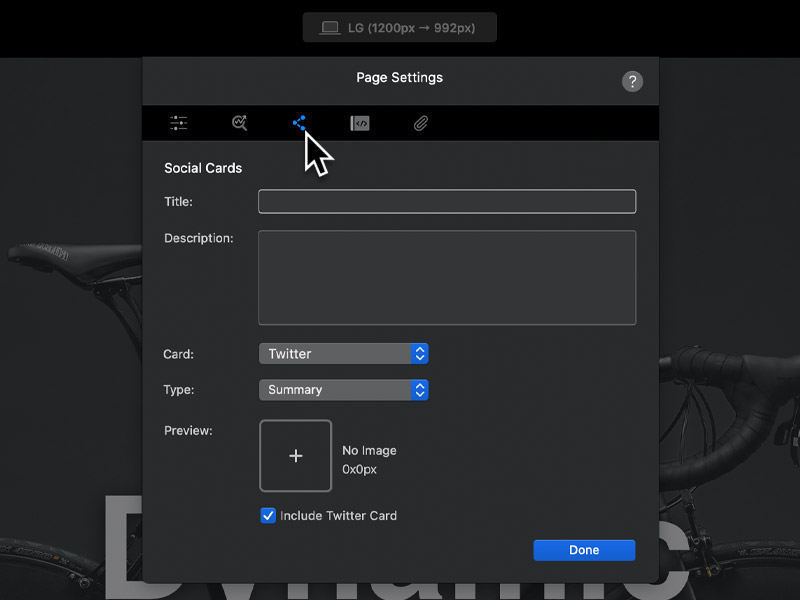The width and height of the screenshot is (800, 600).
Task: Open the Card dropdown set to Twitter
Action: 343,354
